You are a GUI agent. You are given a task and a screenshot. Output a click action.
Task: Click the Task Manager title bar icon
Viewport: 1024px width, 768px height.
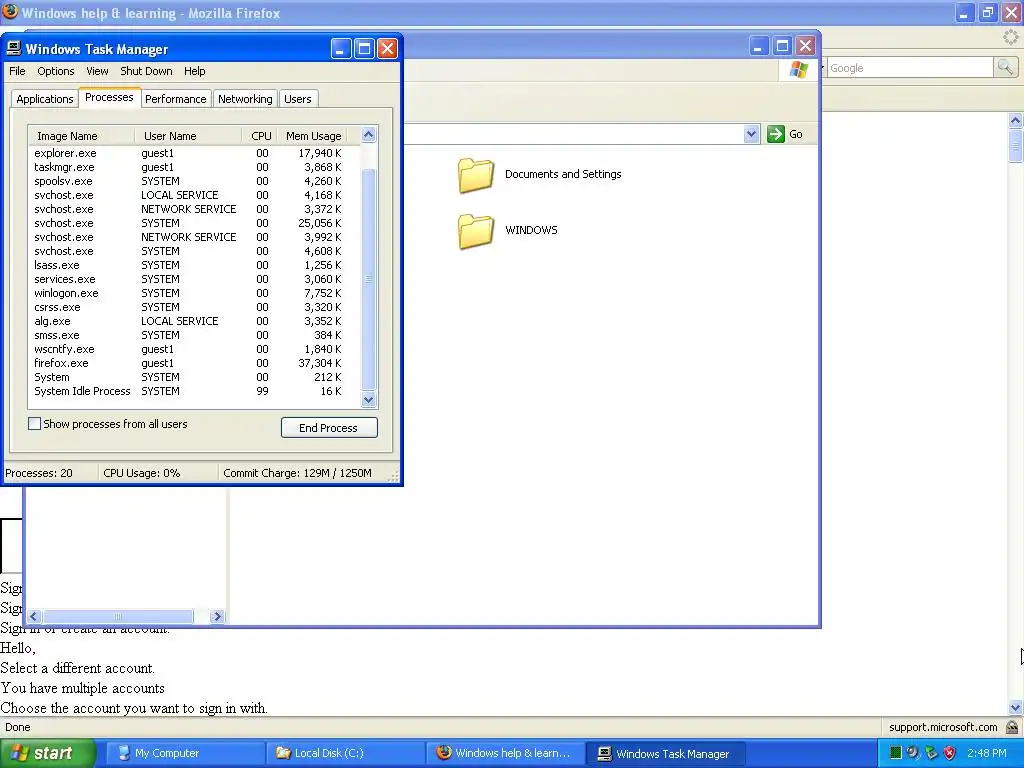coord(13,48)
